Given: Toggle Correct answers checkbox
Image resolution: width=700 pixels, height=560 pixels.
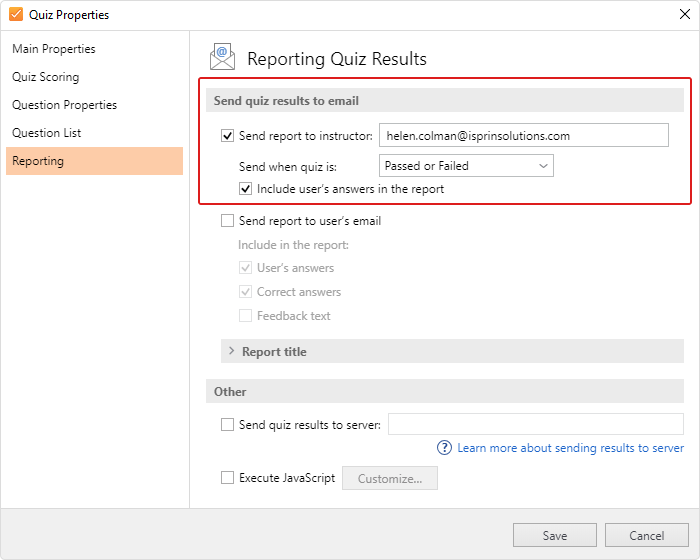Looking at the screenshot, I should (246, 292).
